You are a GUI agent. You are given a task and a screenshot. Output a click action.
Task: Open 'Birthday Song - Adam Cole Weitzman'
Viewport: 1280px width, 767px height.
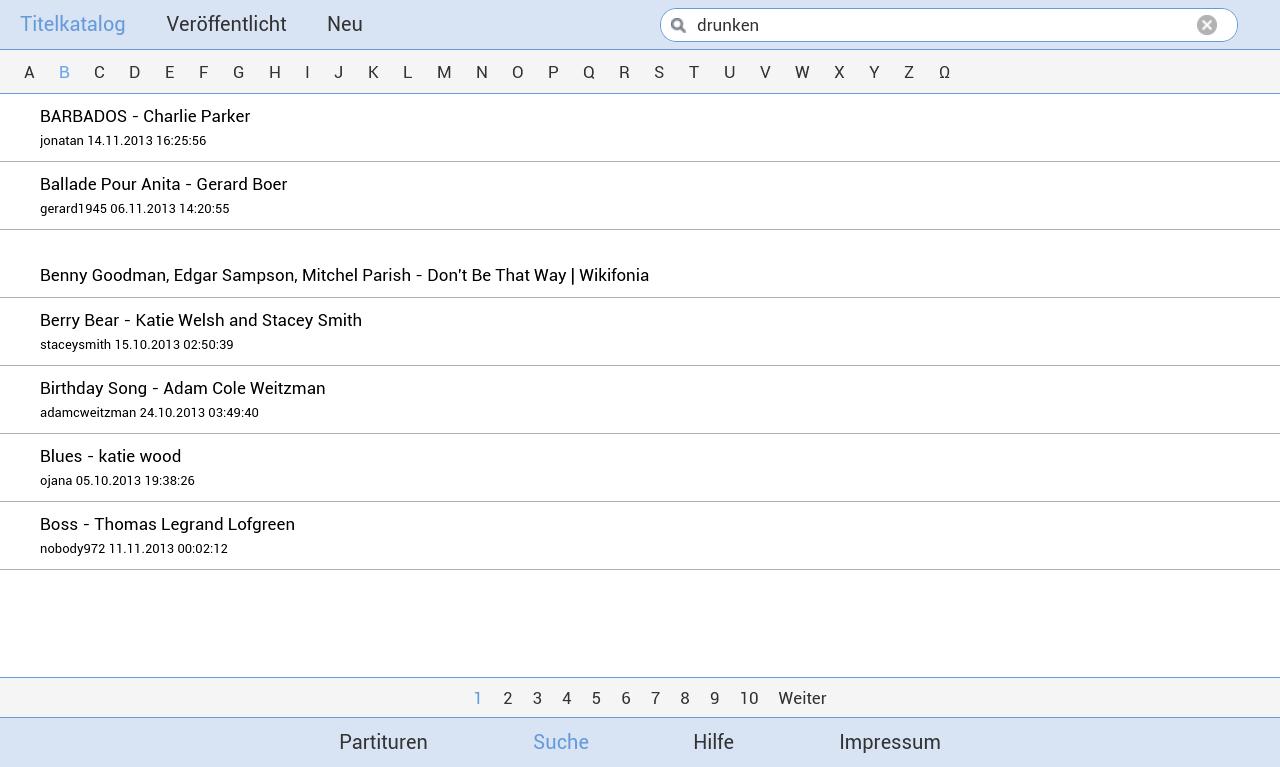(640, 400)
